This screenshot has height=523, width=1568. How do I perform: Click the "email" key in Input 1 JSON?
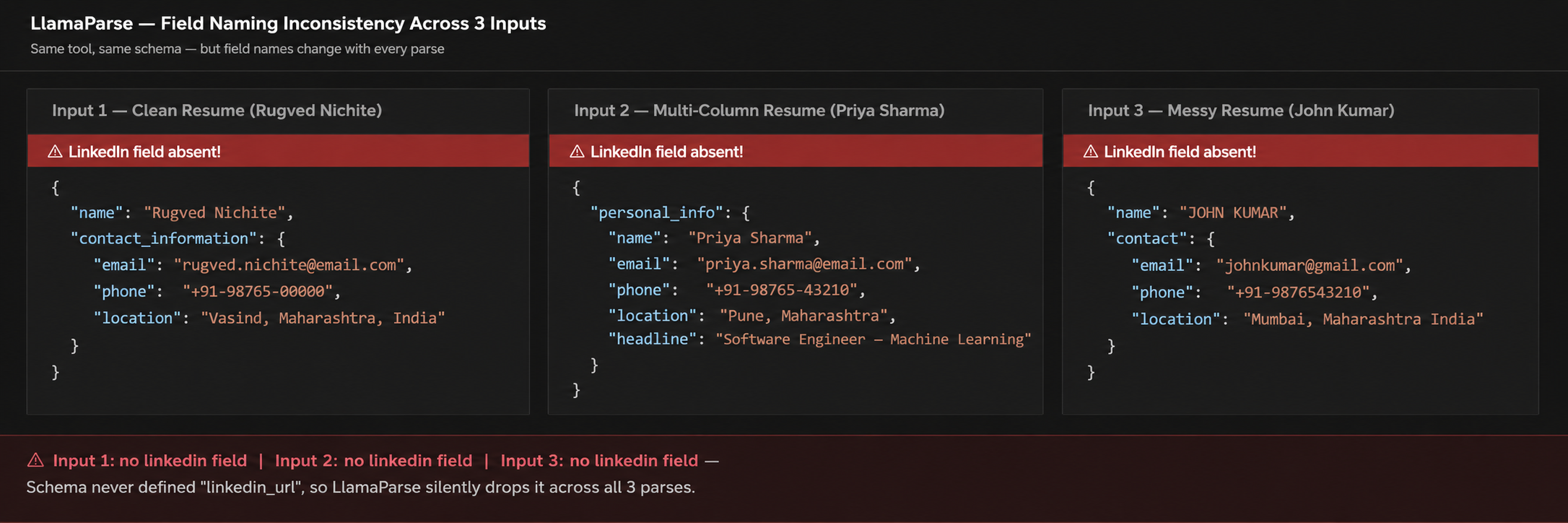point(124,265)
